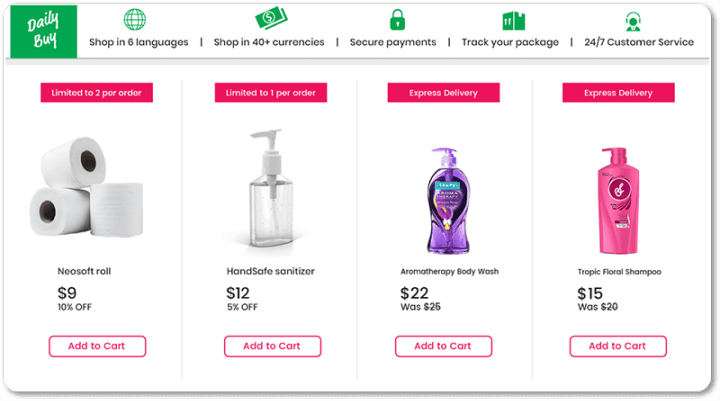Go to Track your package

pos(510,42)
